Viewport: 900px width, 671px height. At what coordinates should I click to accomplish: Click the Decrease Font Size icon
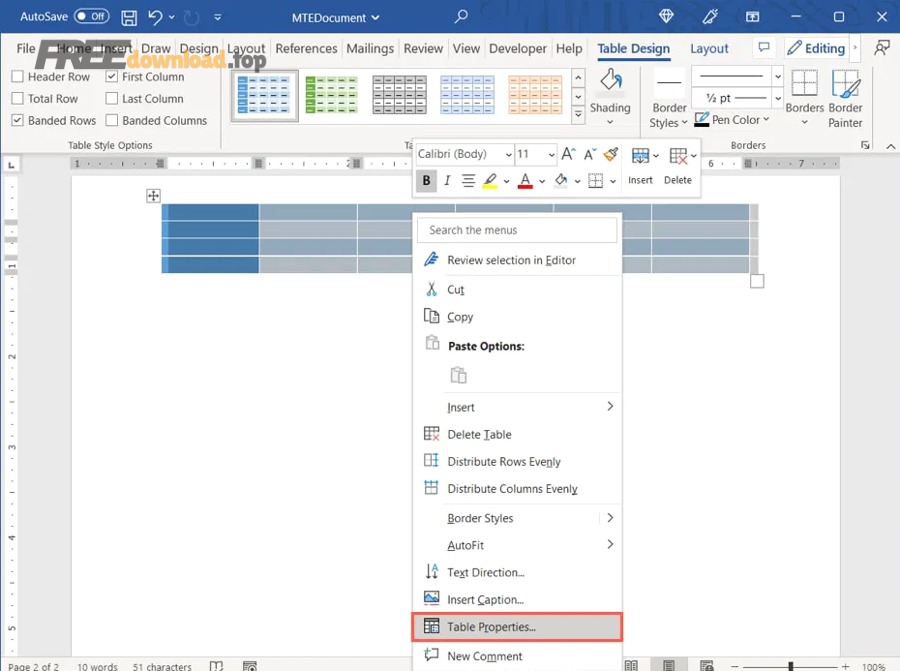coord(590,154)
